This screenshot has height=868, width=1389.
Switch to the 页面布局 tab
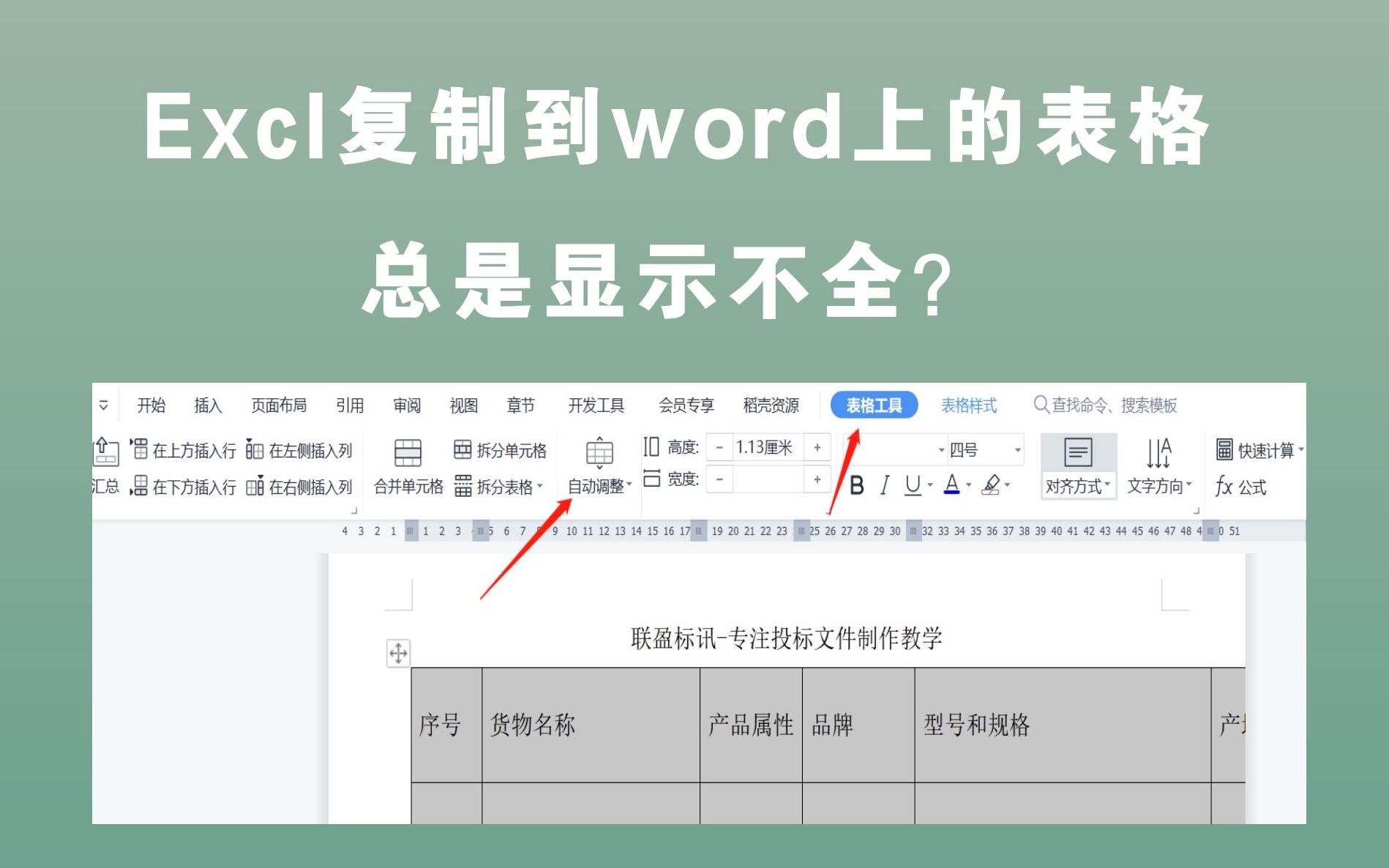click(x=279, y=405)
